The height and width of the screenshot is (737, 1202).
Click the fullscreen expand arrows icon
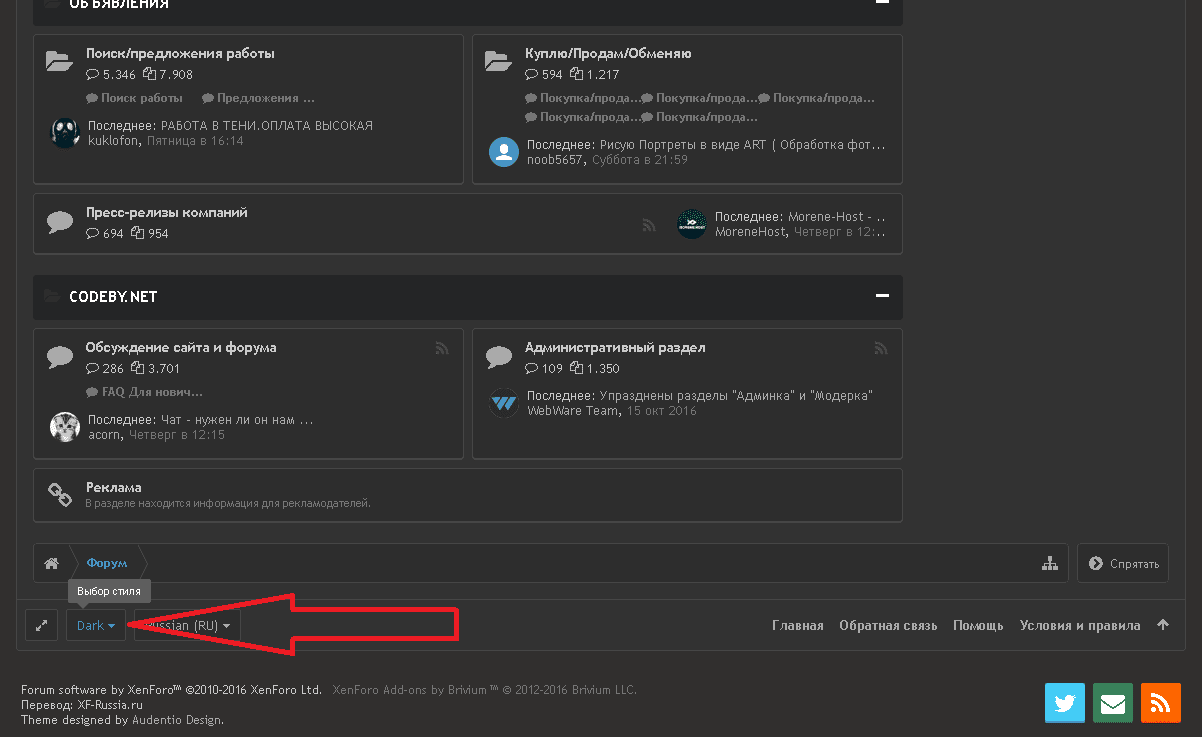(41, 625)
